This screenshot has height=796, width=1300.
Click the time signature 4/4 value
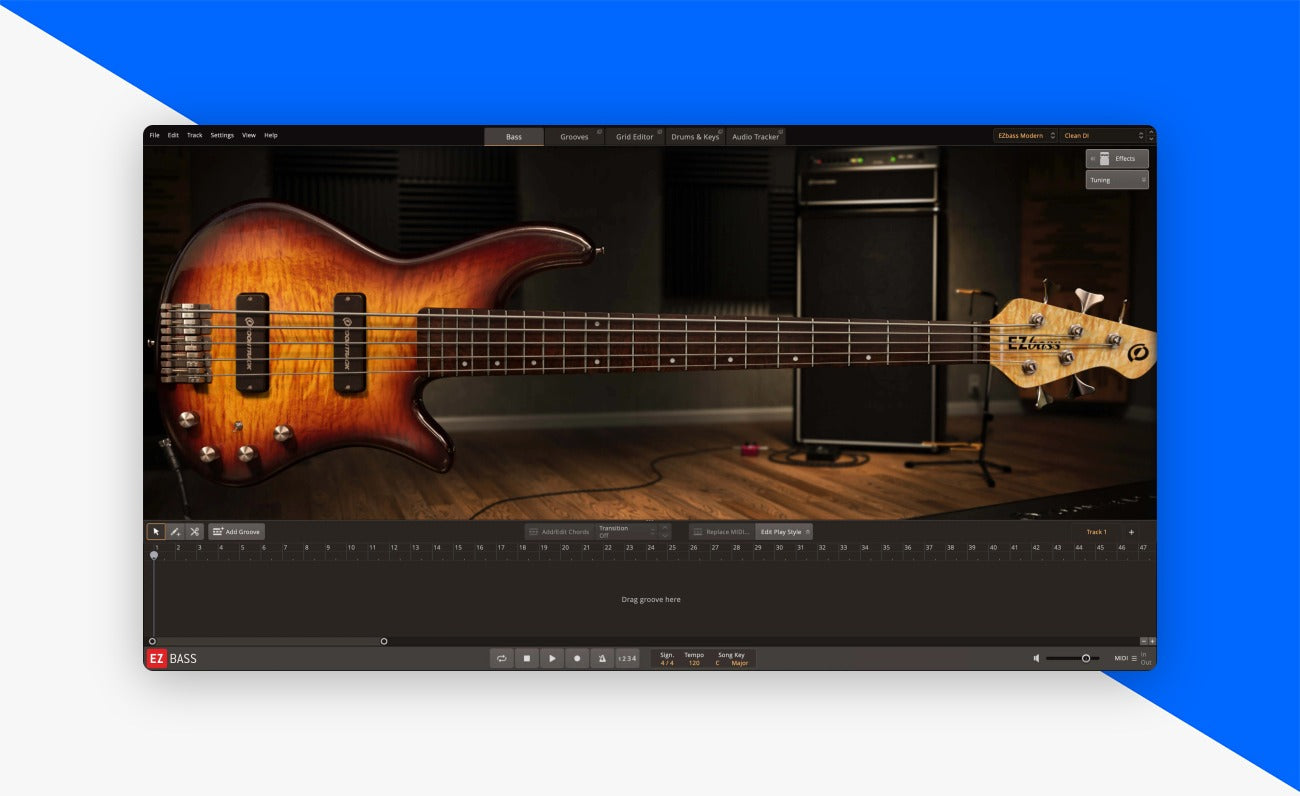pyautogui.click(x=667, y=663)
